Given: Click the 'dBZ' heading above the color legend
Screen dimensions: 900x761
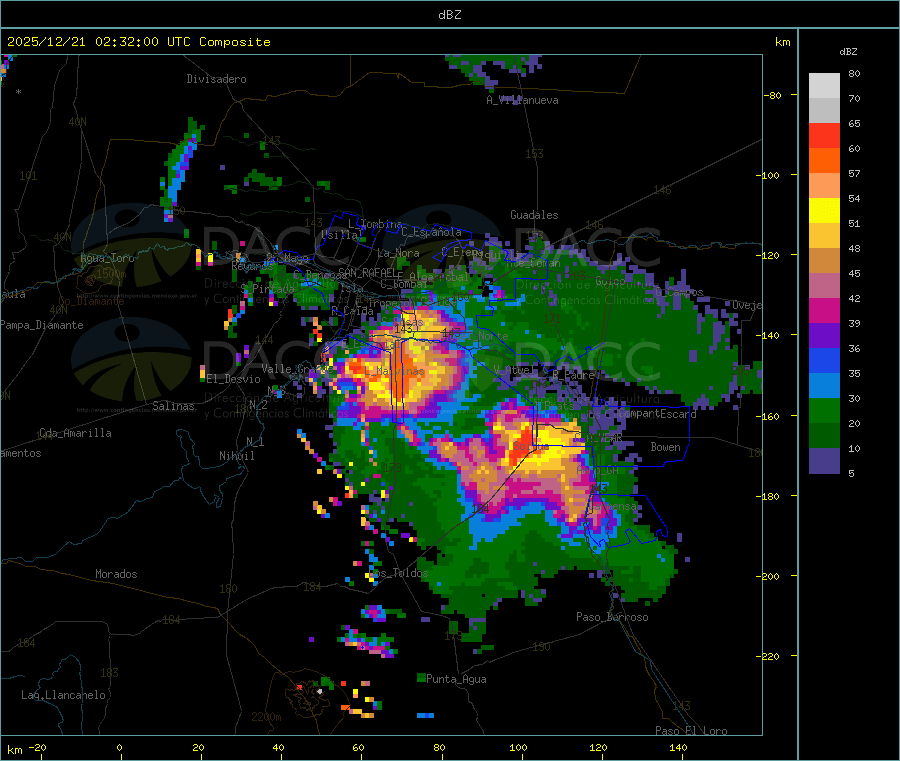Looking at the screenshot, I should click(848, 52).
